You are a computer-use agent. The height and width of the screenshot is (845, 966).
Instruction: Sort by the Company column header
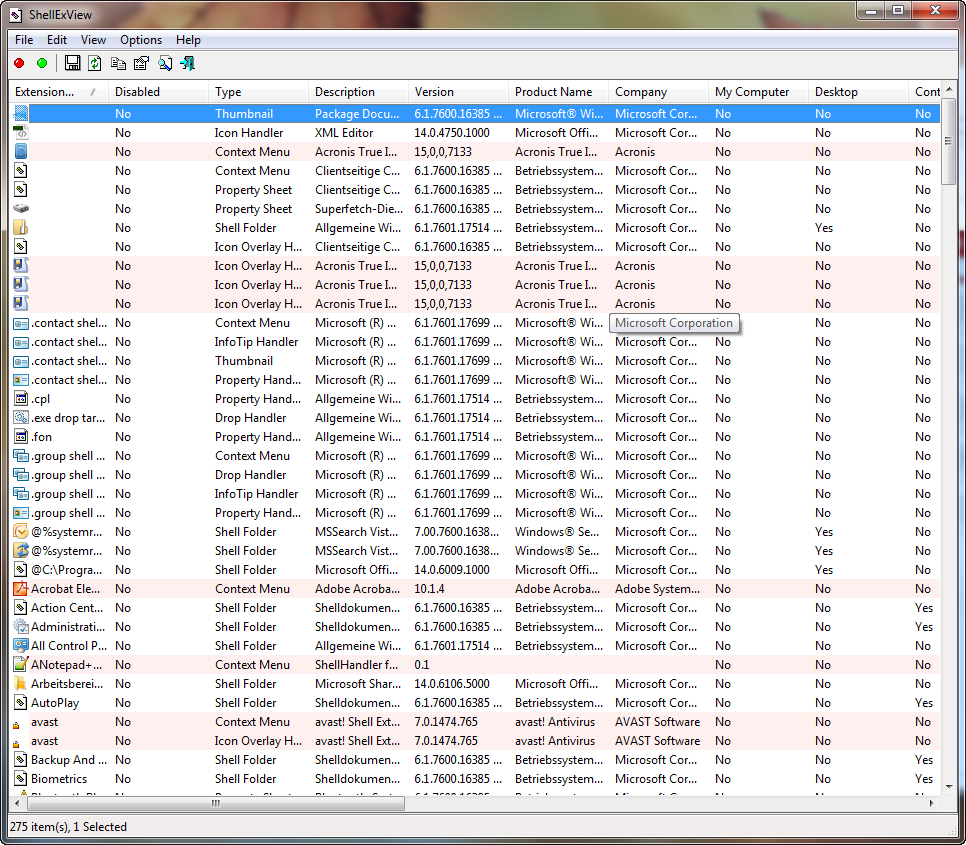pyautogui.click(x=658, y=92)
